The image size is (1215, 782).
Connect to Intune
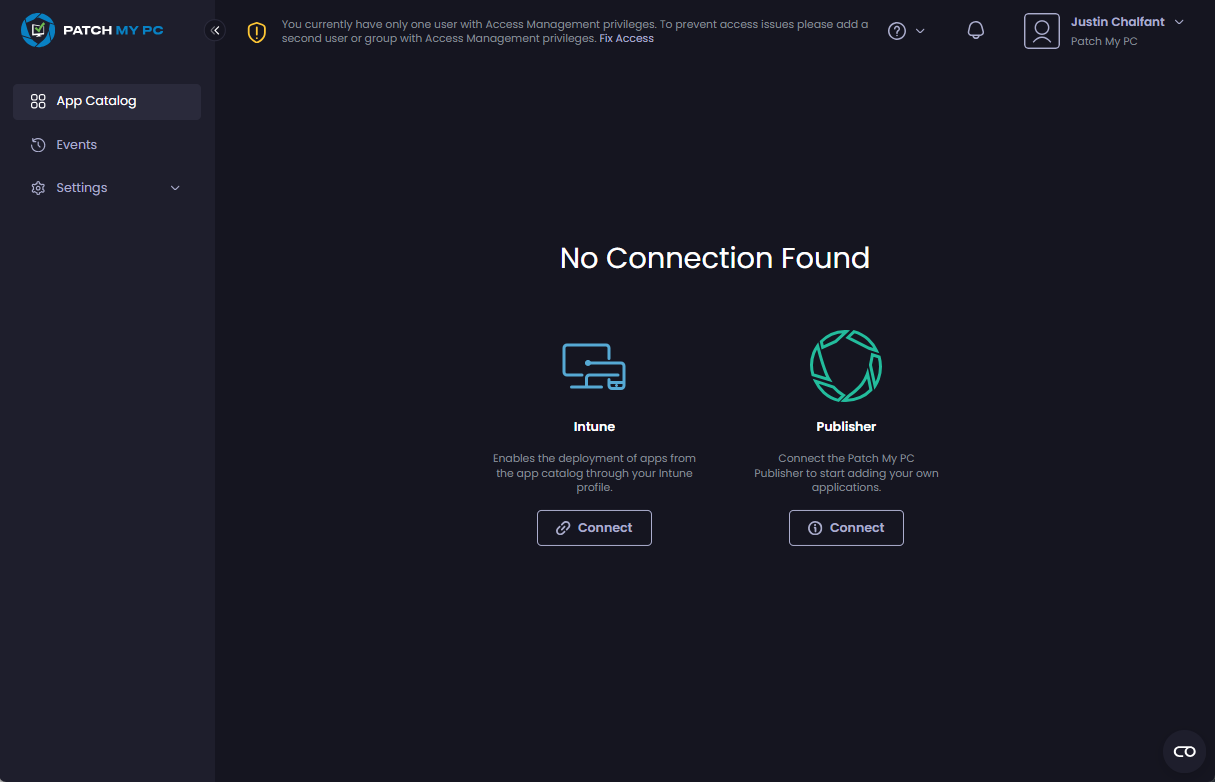594,528
